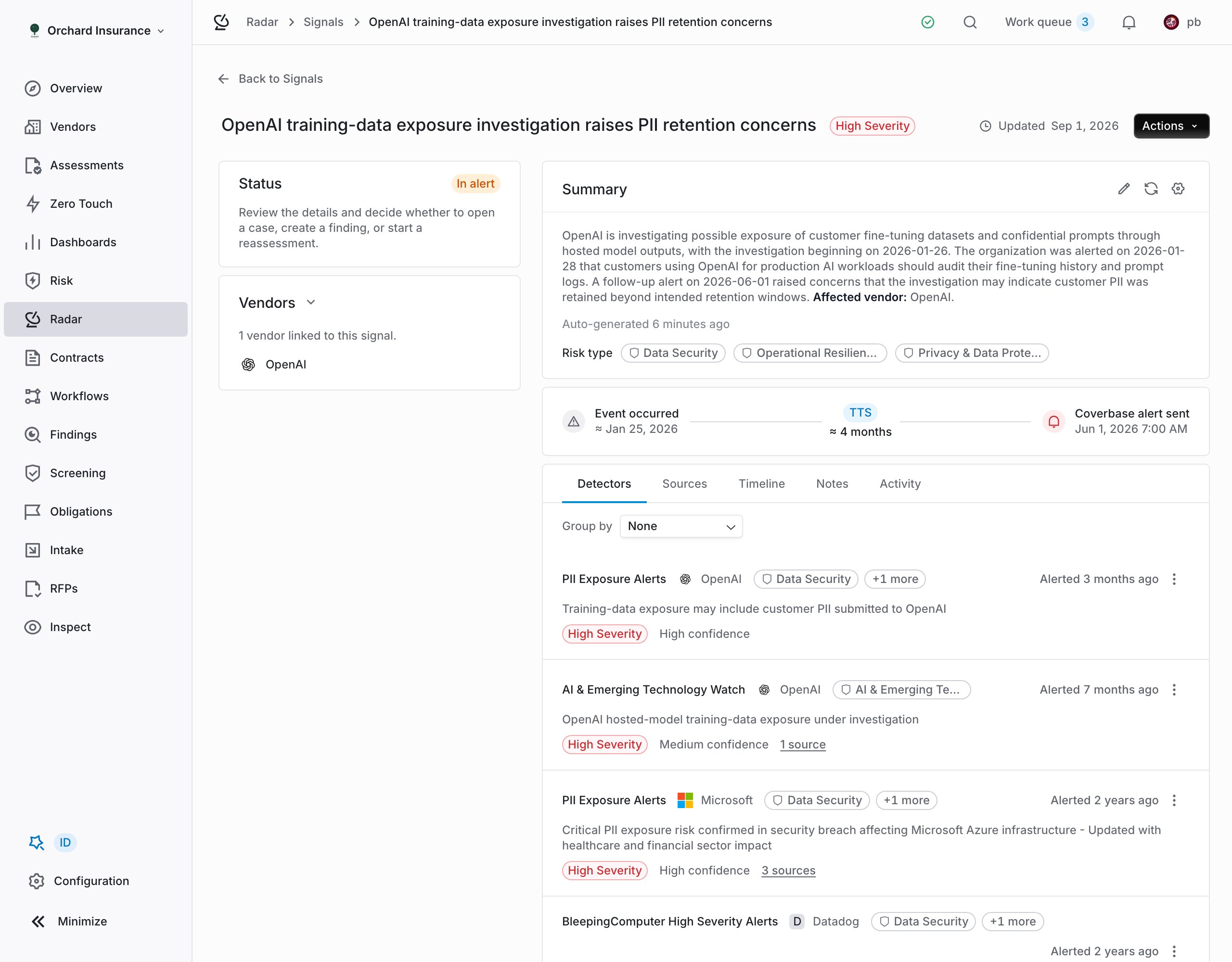This screenshot has height=962, width=1232.
Task: Minimize the sidebar
Action: [x=69, y=922]
